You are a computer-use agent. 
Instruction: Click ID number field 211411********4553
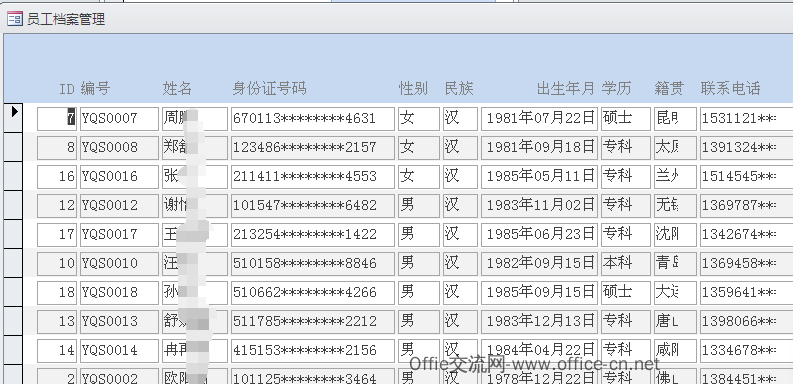313,177
